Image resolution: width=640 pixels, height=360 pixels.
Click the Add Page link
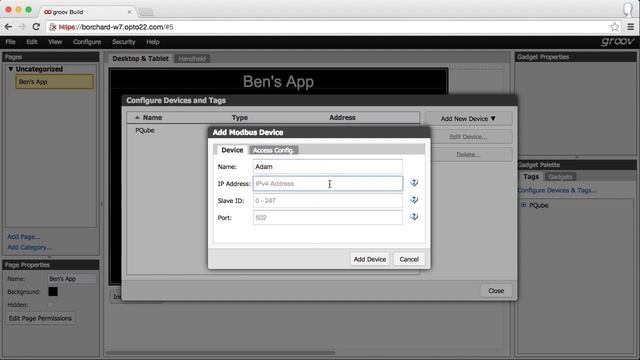(x=23, y=237)
